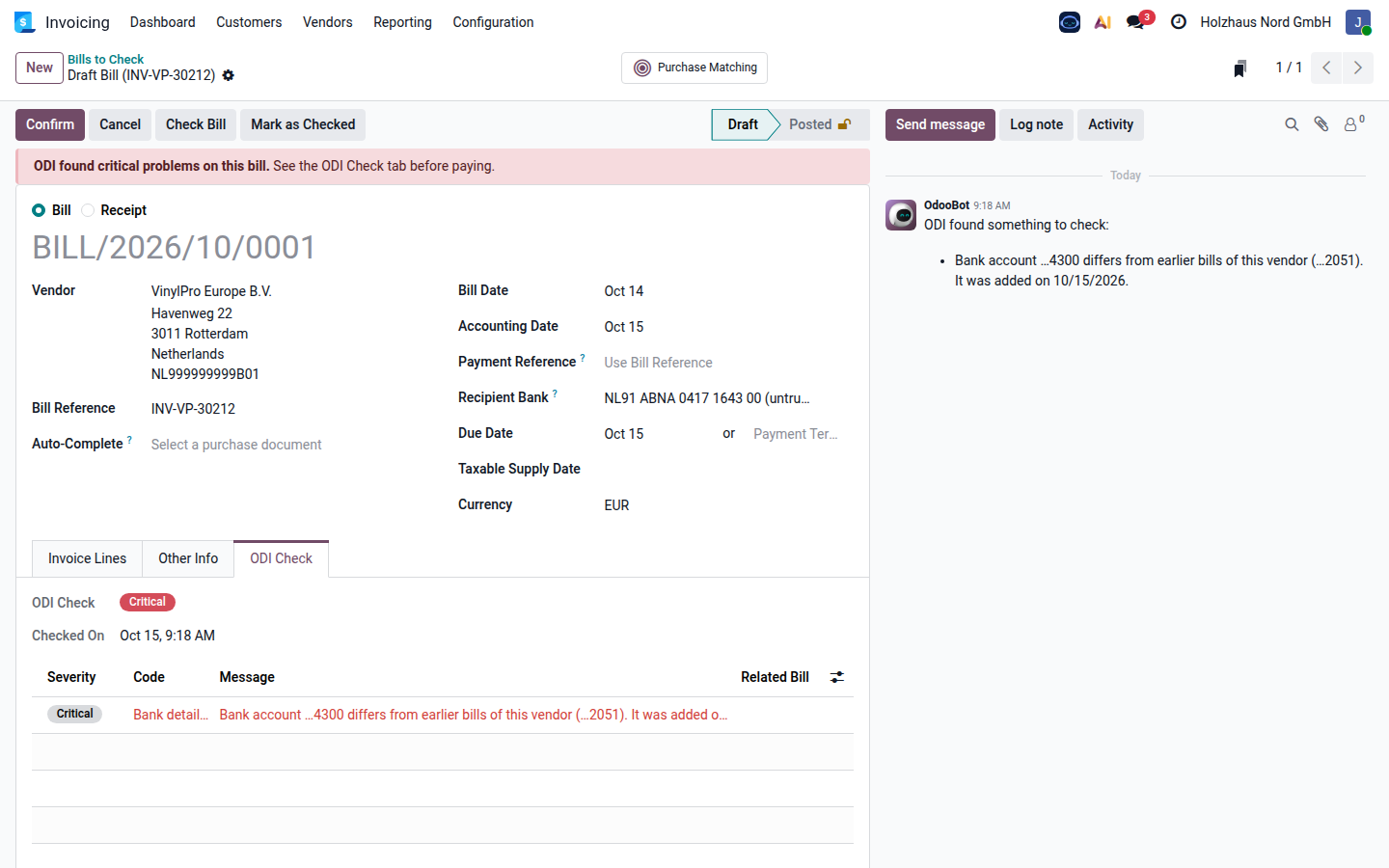This screenshot has width=1389, height=868.
Task: Open the Auto-Complete purchase document dropdown
Action: click(289, 445)
